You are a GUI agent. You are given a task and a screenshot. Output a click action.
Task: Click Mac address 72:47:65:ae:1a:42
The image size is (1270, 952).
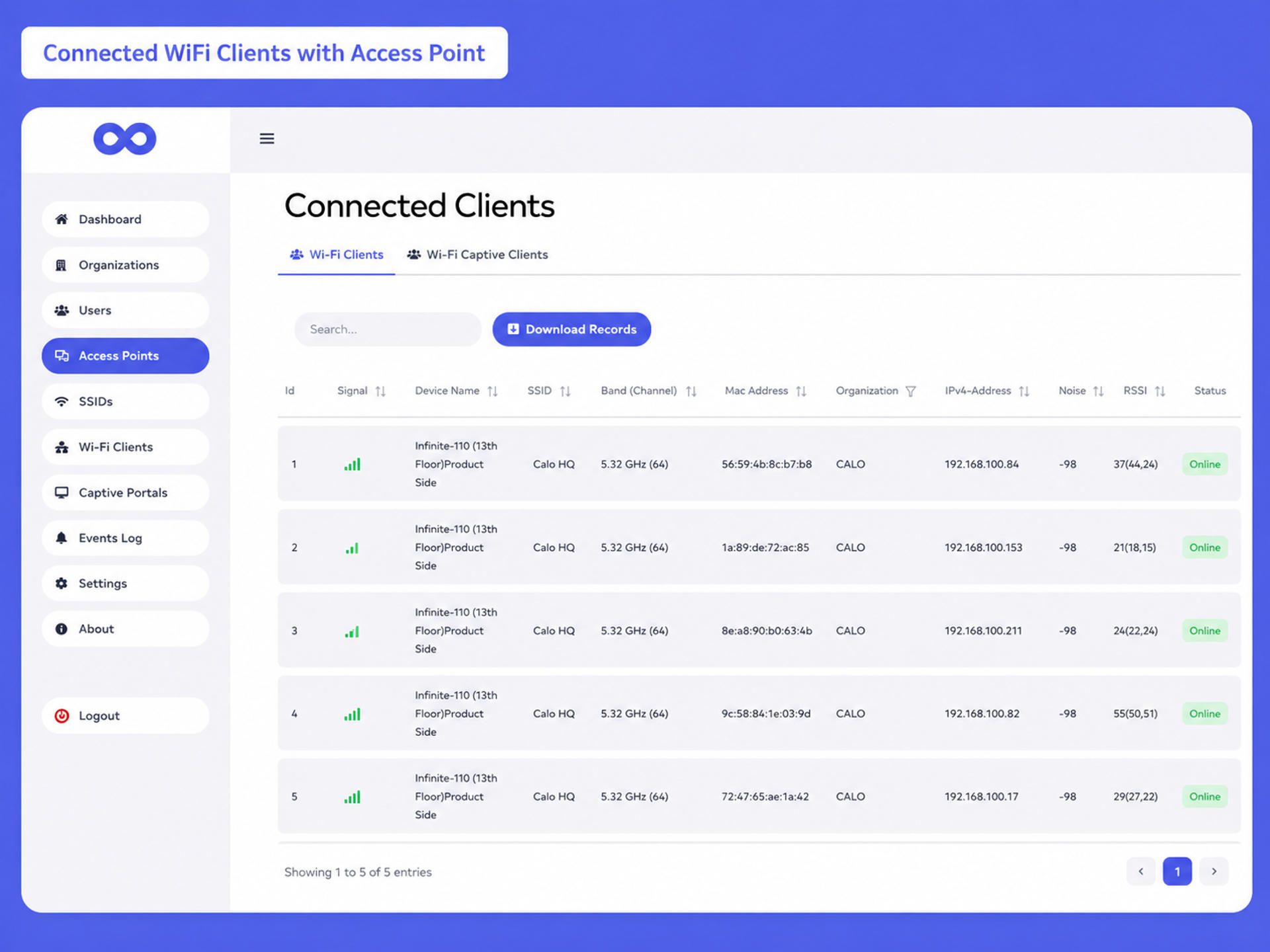click(x=765, y=797)
